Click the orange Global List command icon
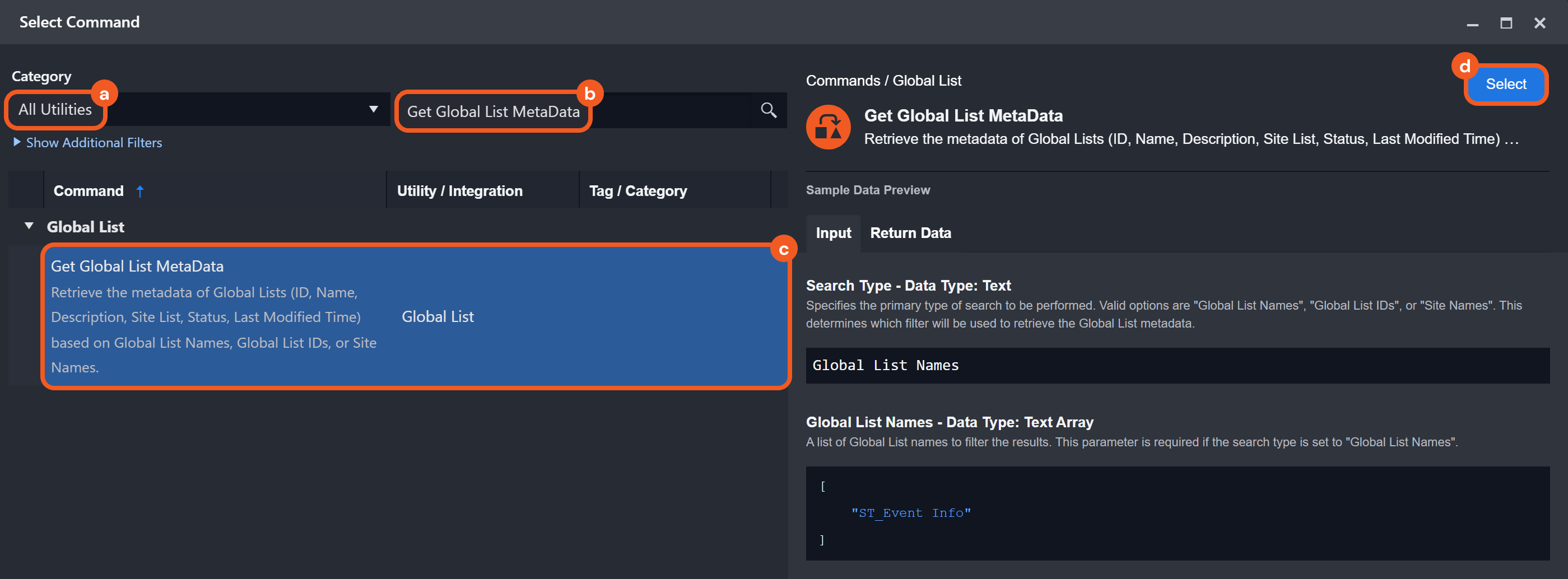 828,127
